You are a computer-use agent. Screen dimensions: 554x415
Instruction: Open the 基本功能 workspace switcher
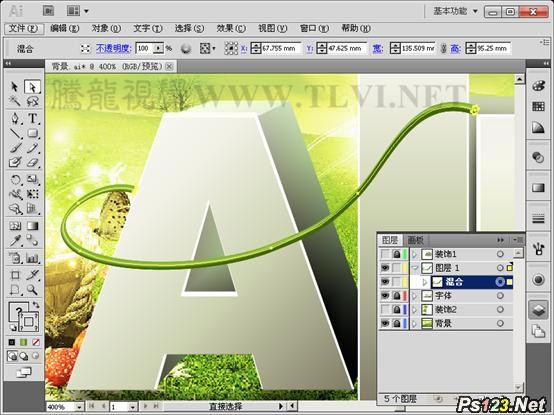455,11
